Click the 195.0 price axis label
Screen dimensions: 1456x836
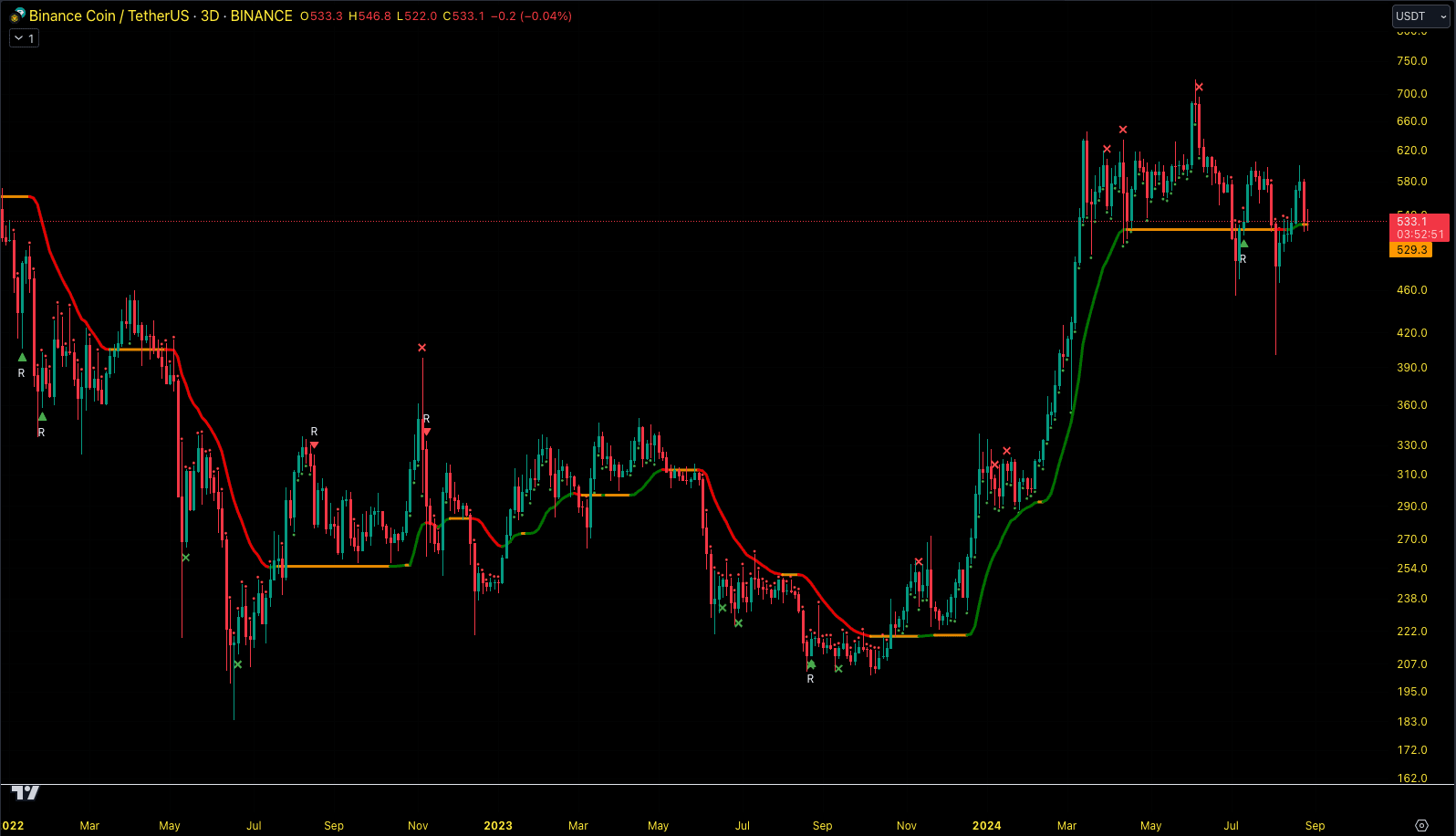tap(1411, 692)
